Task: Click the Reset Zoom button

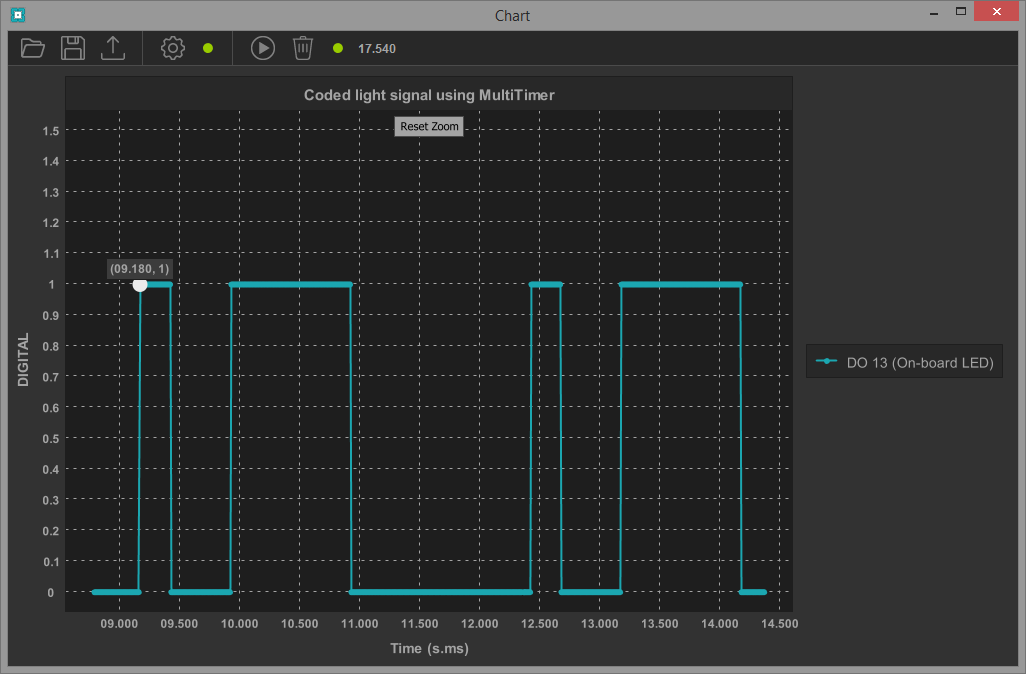Action: point(429,126)
